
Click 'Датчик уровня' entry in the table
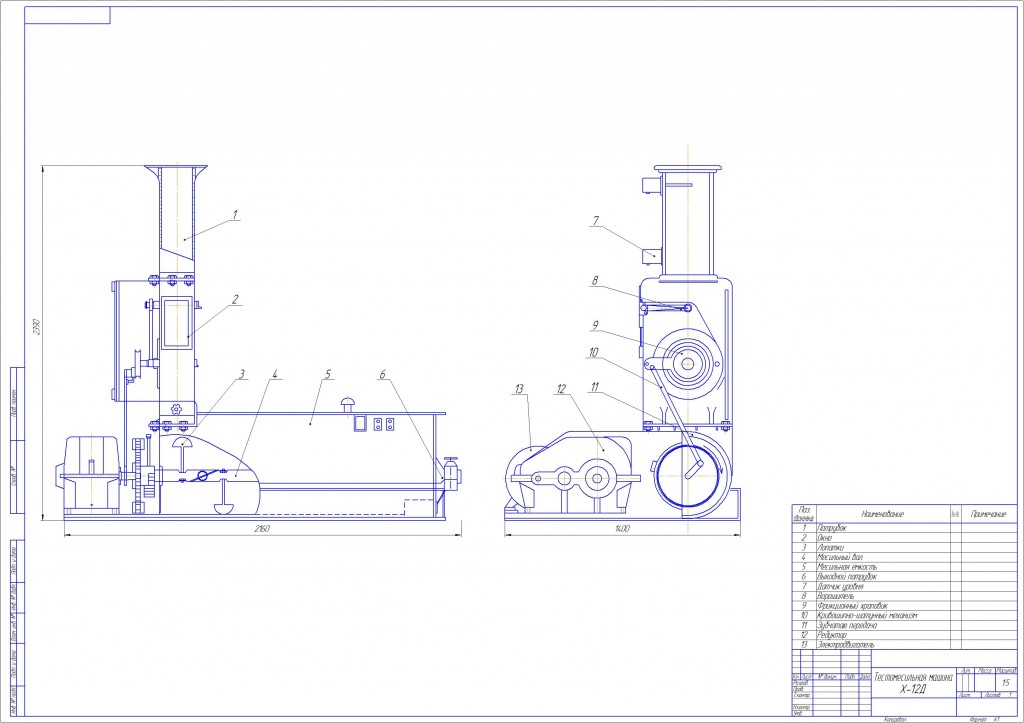tap(840, 586)
